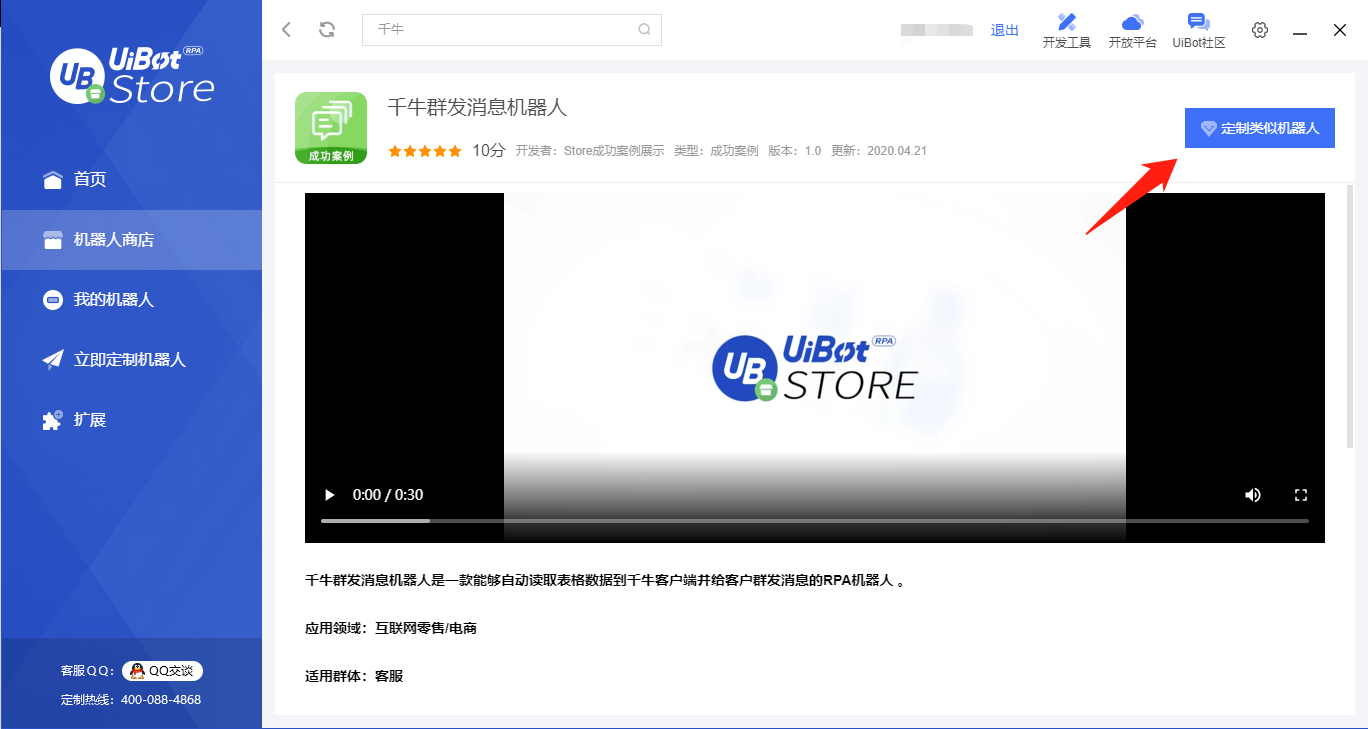Click the search magnifier icon
1368x729 pixels.
[643, 30]
